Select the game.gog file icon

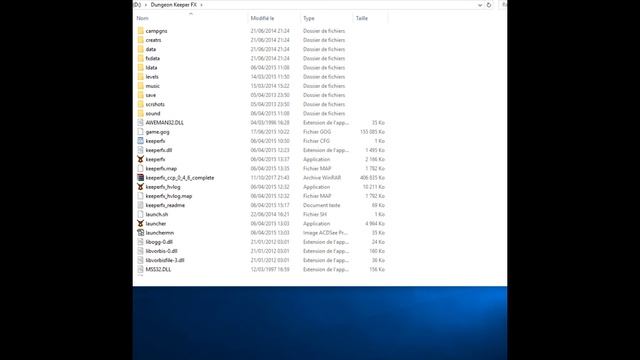[x=140, y=132]
